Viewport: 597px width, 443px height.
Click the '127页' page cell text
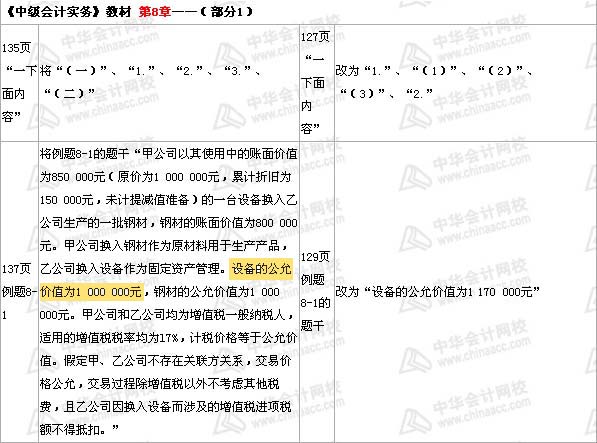tap(315, 37)
